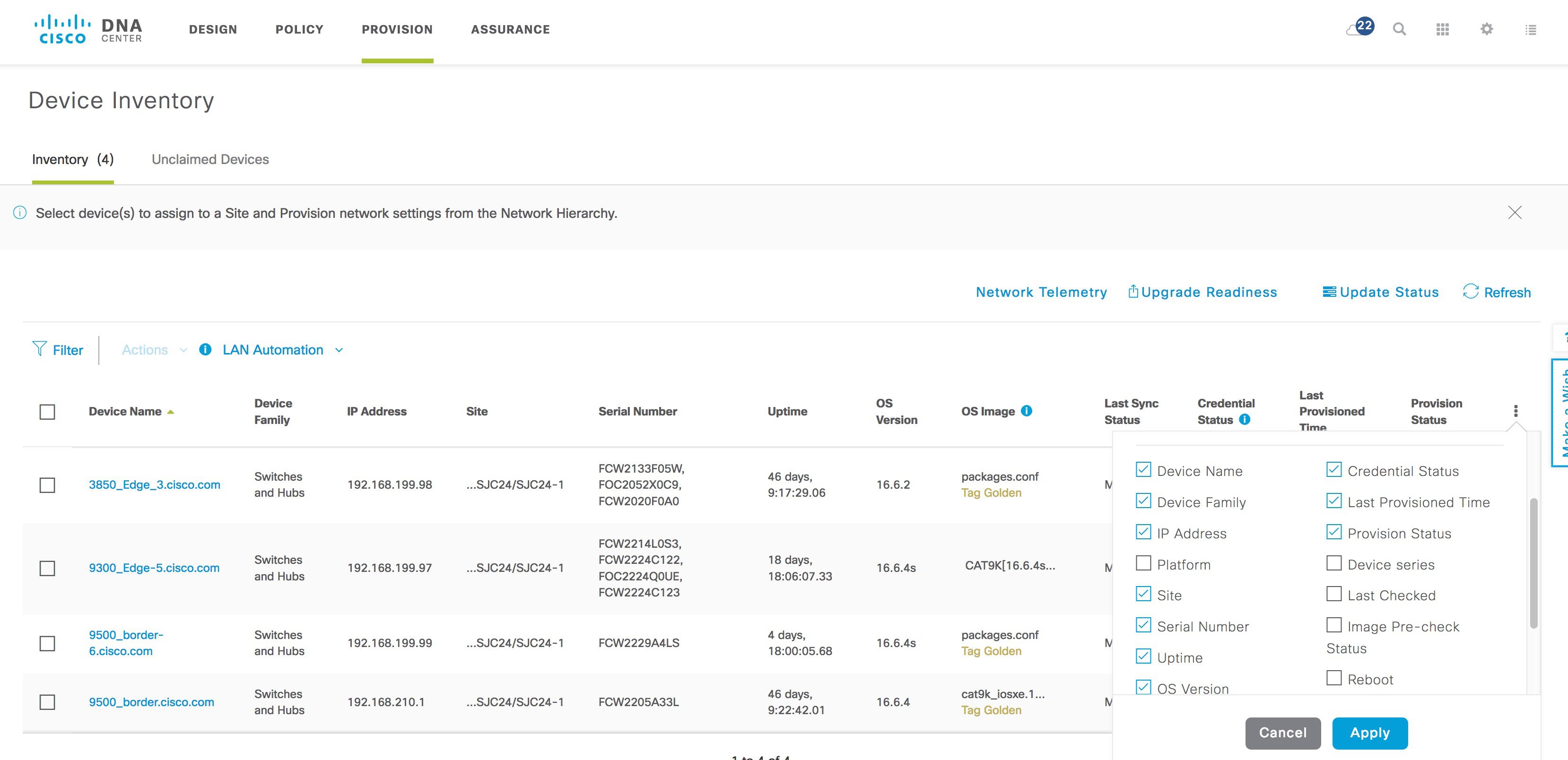Open cloud notifications icon showing 22
Image resolution: width=1568 pixels, height=760 pixels.
click(x=1360, y=28)
